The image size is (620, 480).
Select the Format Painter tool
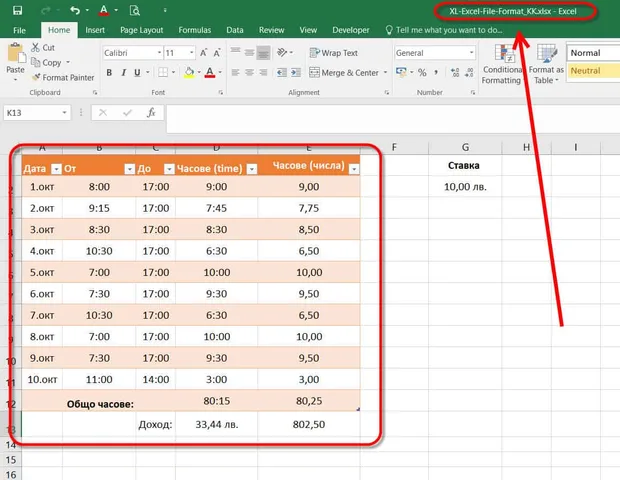pyautogui.click(x=64, y=77)
